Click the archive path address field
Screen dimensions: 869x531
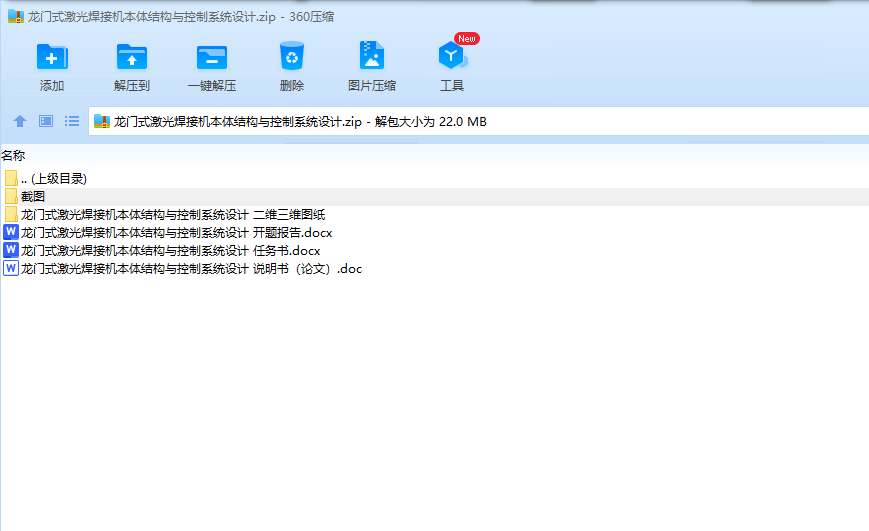[x=478, y=121]
